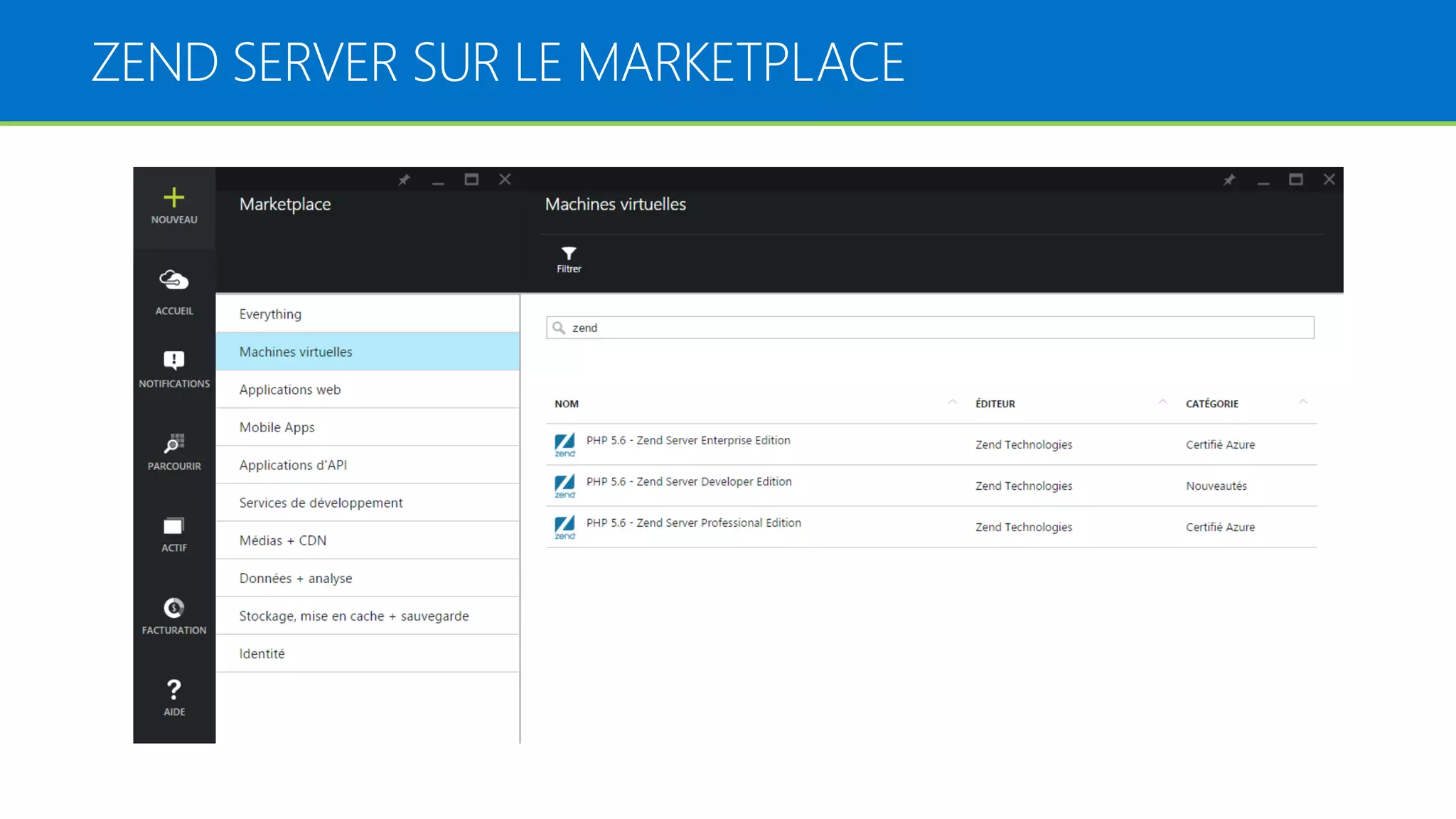Sort results by Nom column arrow
Screen dimensions: 1456x819
point(952,402)
